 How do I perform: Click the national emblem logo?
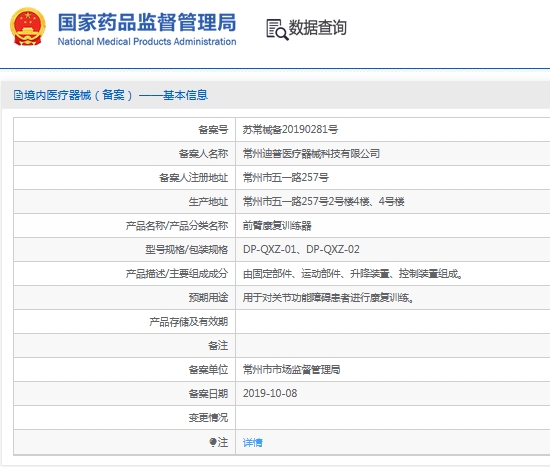pos(27,27)
